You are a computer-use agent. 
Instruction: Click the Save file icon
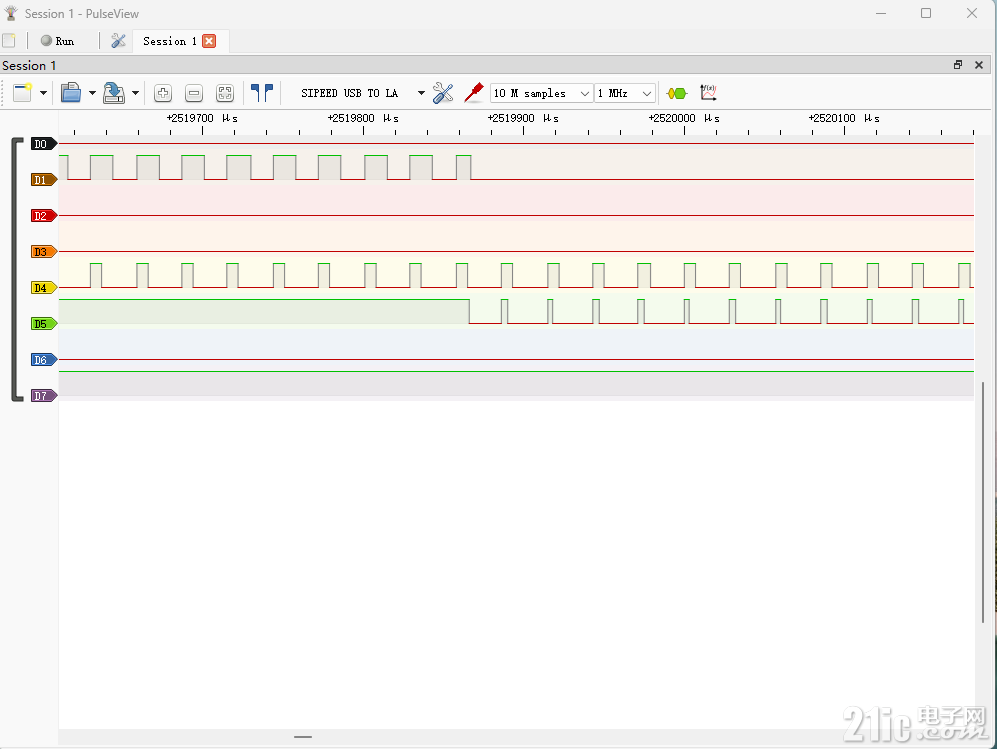[x=114, y=93]
